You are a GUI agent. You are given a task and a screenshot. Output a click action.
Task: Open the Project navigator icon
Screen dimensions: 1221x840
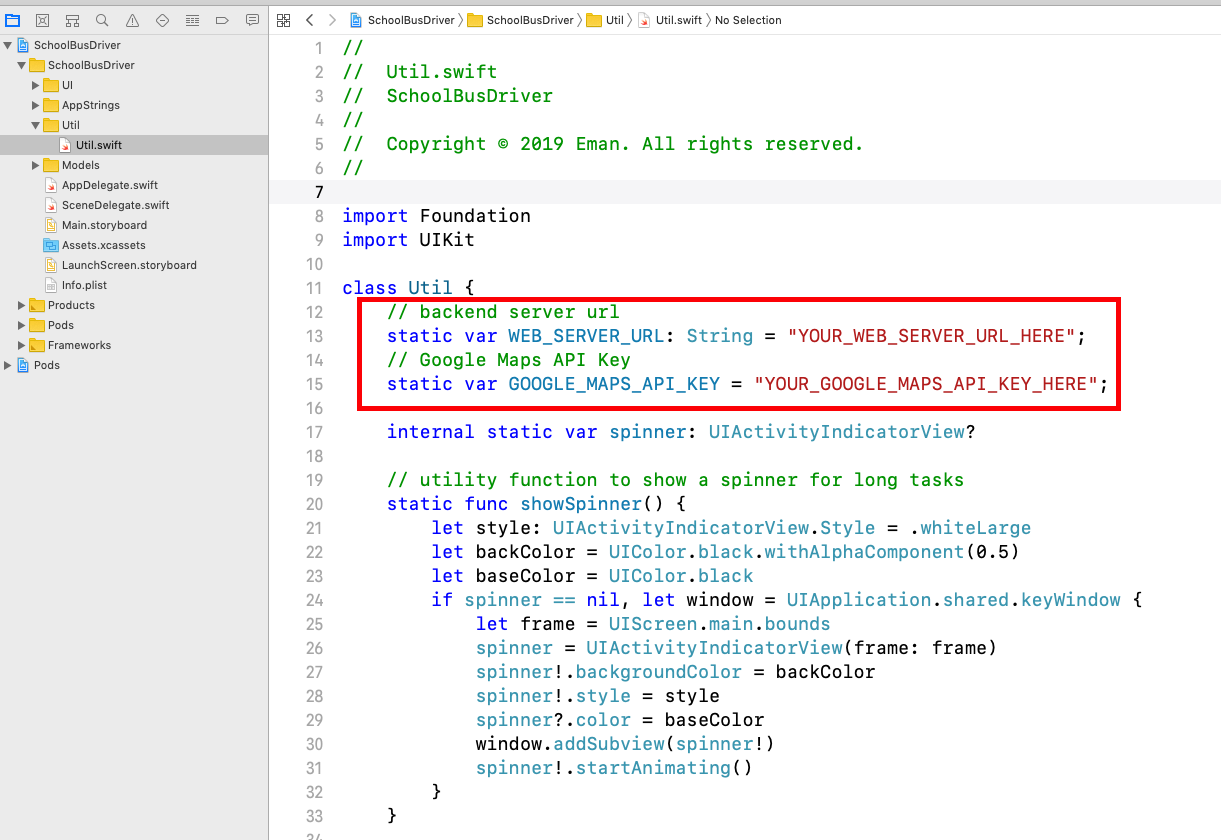13,19
